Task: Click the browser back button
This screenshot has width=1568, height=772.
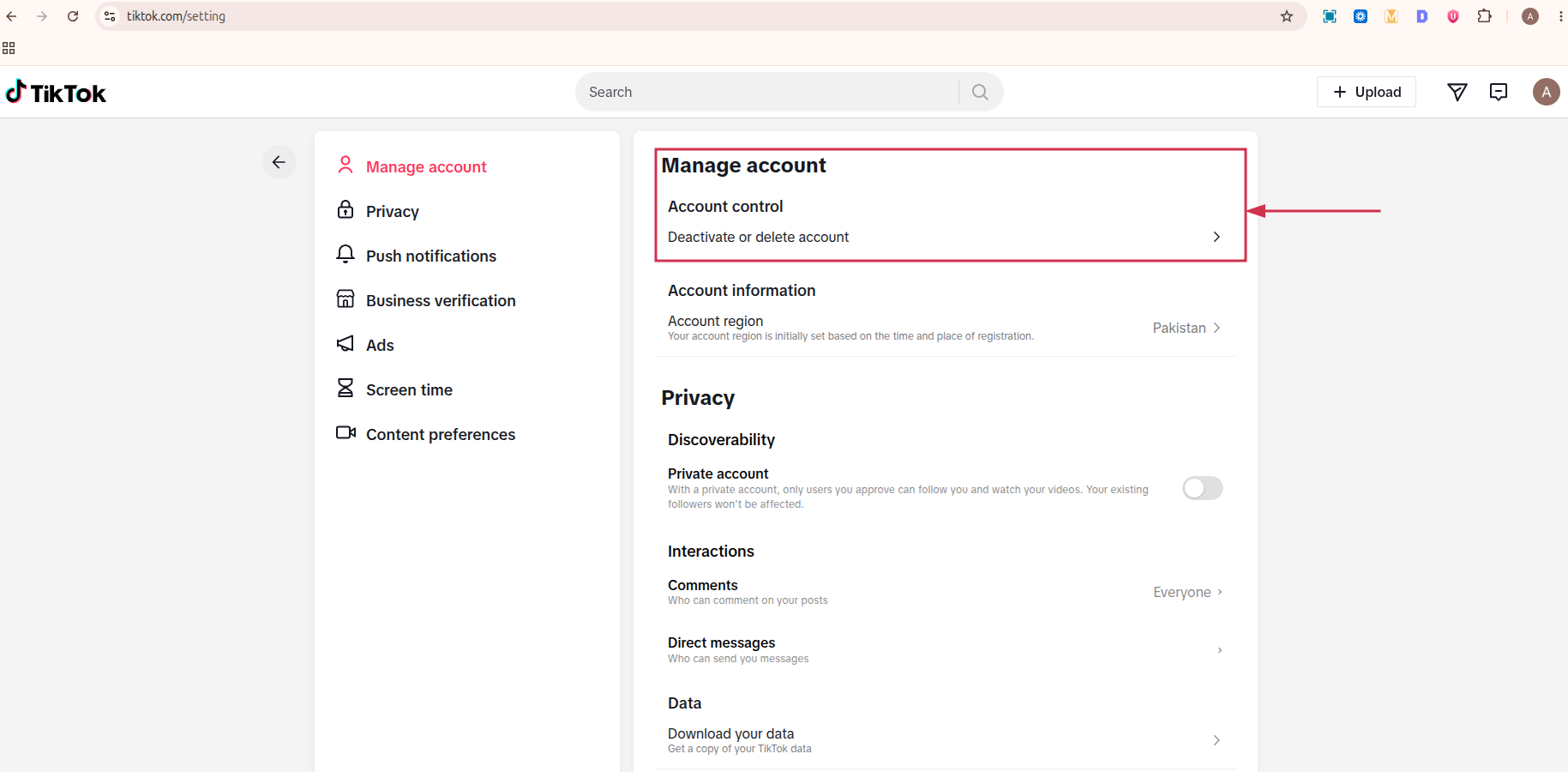Action: pyautogui.click(x=11, y=16)
